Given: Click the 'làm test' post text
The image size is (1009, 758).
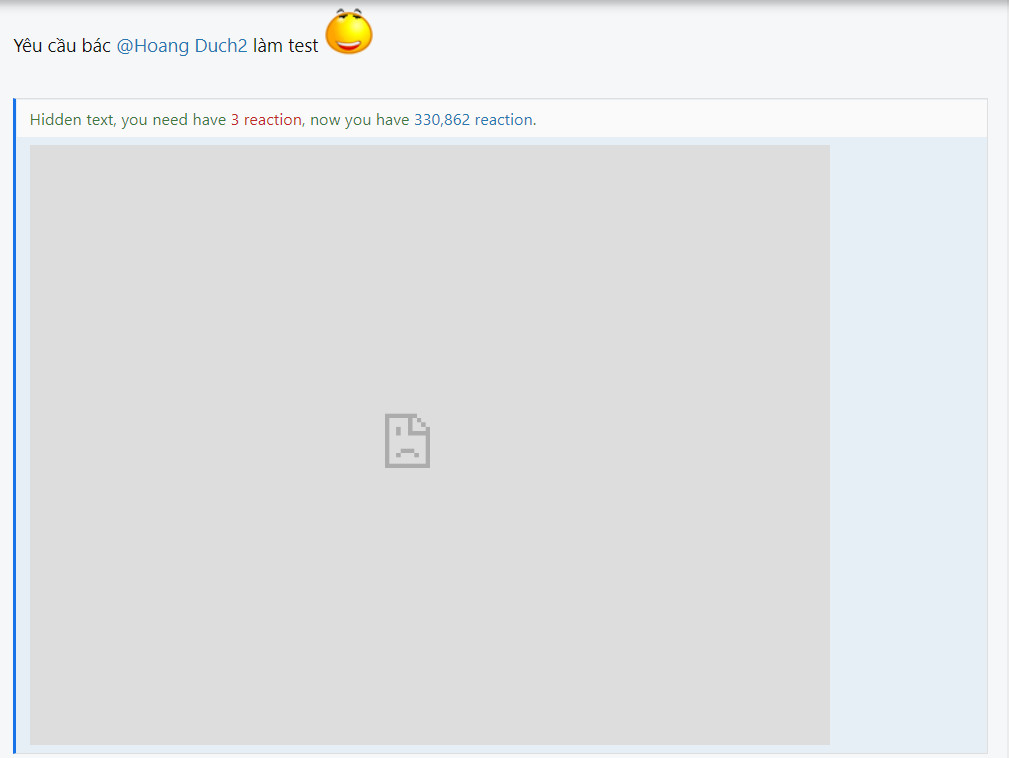Looking at the screenshot, I should pyautogui.click(x=285, y=46).
